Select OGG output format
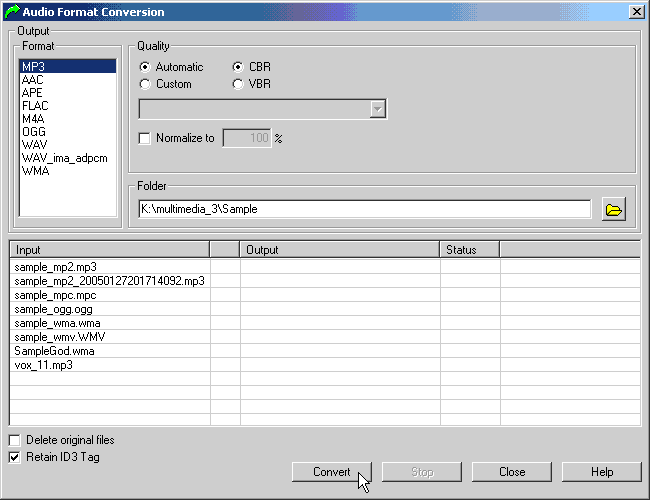Viewport: 650px width, 500px height. (68, 132)
